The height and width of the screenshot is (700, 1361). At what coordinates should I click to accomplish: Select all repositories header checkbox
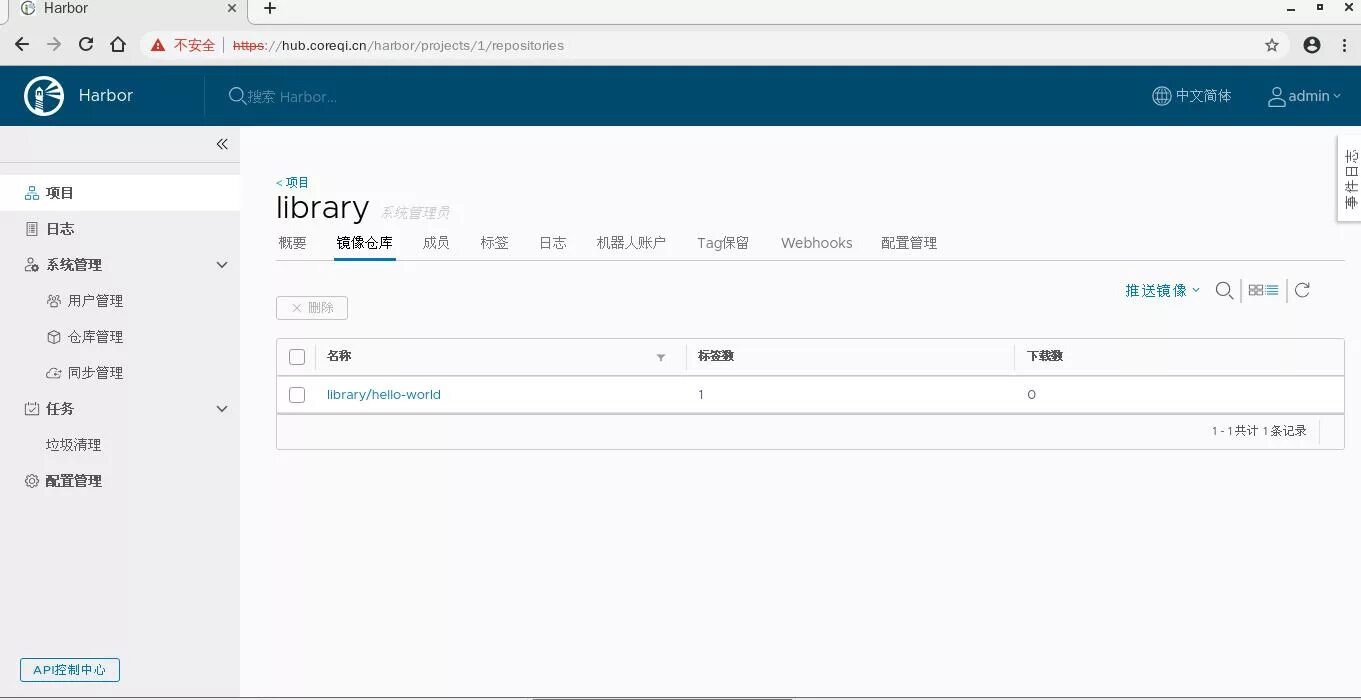click(297, 357)
